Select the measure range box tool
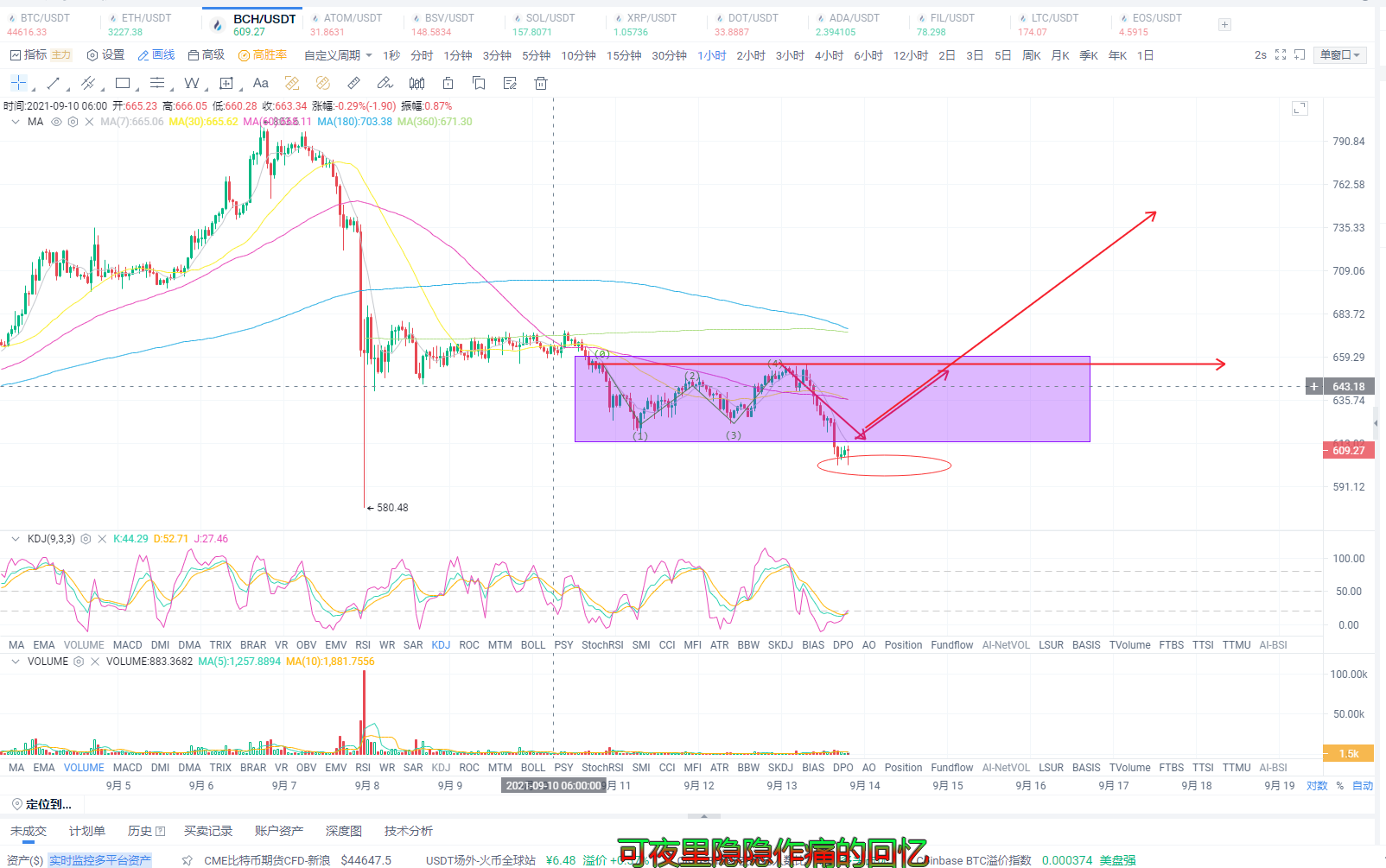 click(x=226, y=83)
